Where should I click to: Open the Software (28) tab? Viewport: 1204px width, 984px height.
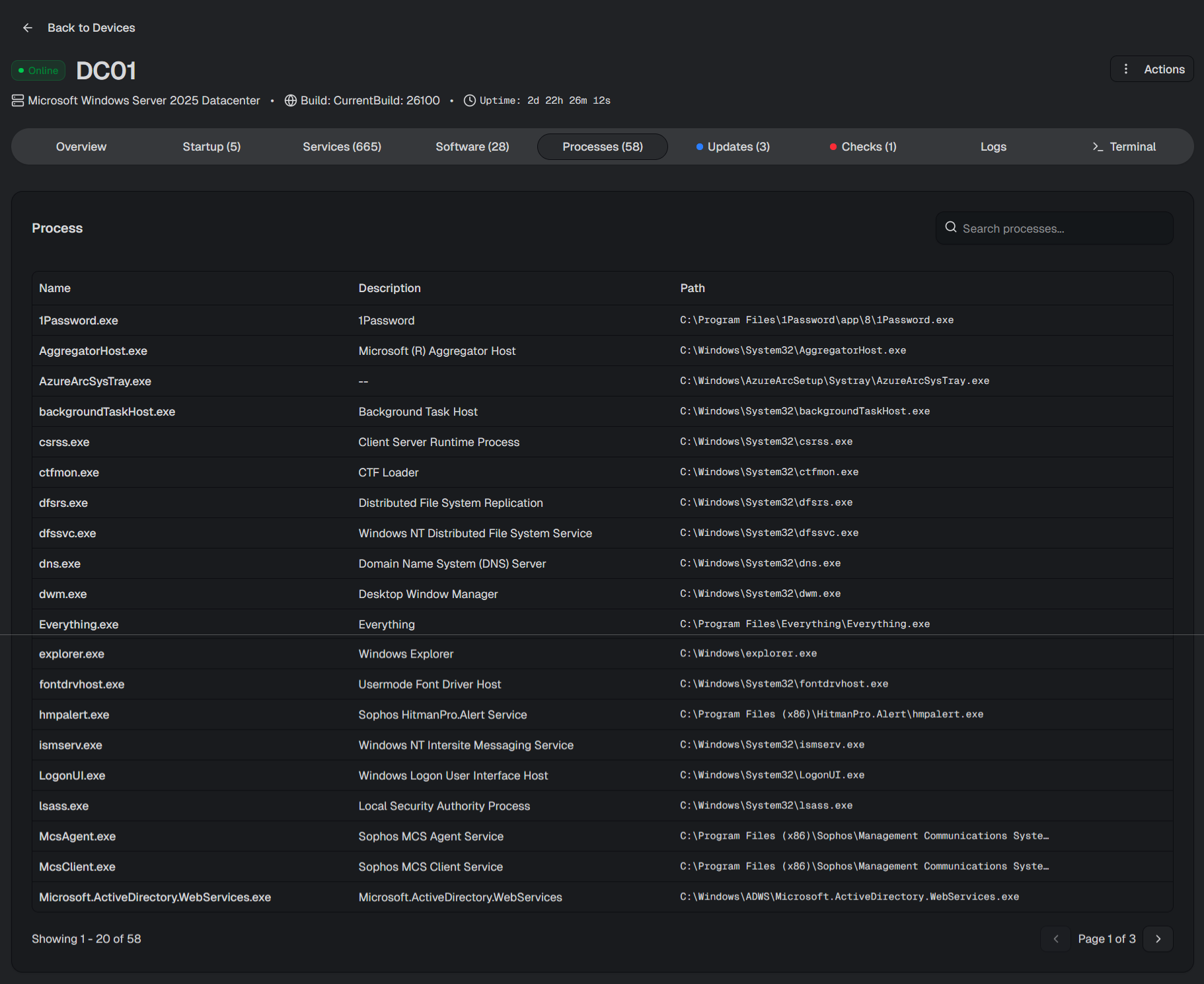tap(472, 147)
